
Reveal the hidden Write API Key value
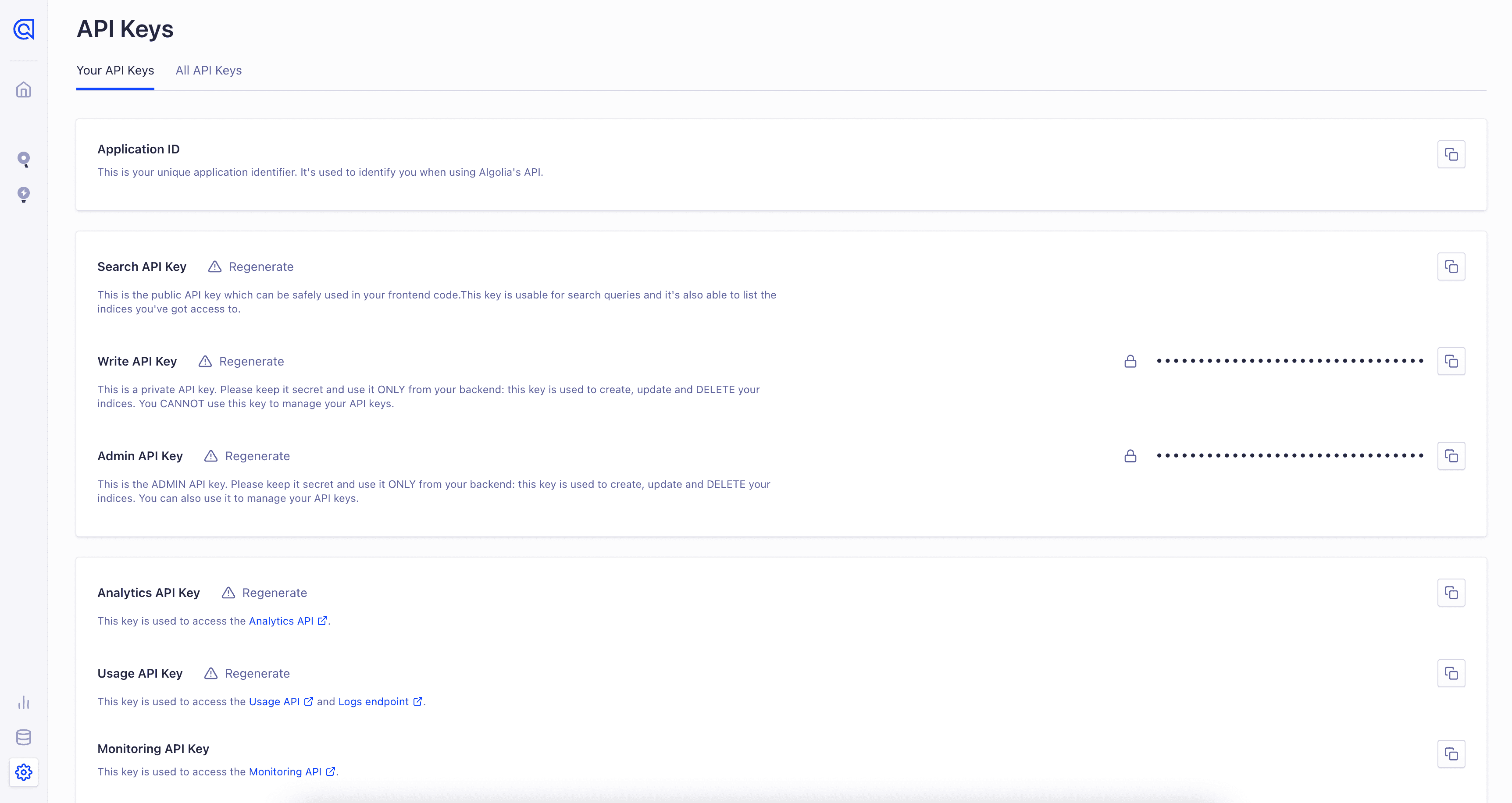click(x=1130, y=361)
